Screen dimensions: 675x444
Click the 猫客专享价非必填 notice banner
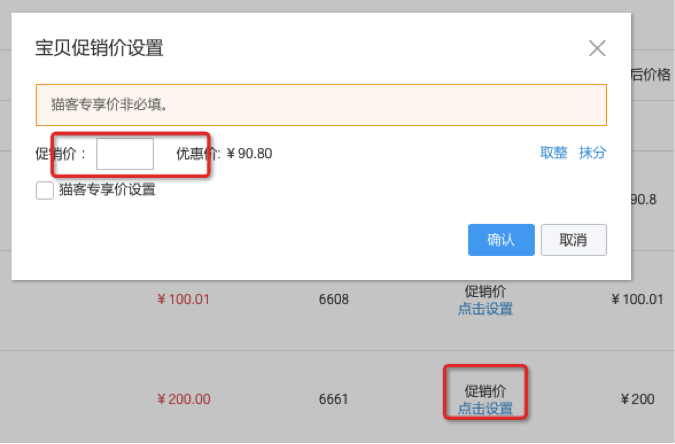pos(321,104)
